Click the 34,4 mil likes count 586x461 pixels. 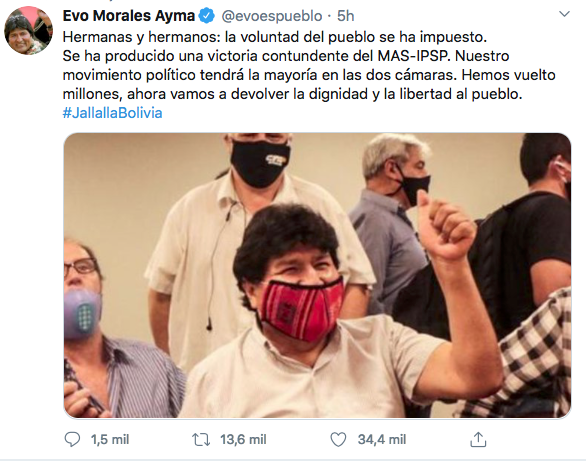tap(382, 440)
